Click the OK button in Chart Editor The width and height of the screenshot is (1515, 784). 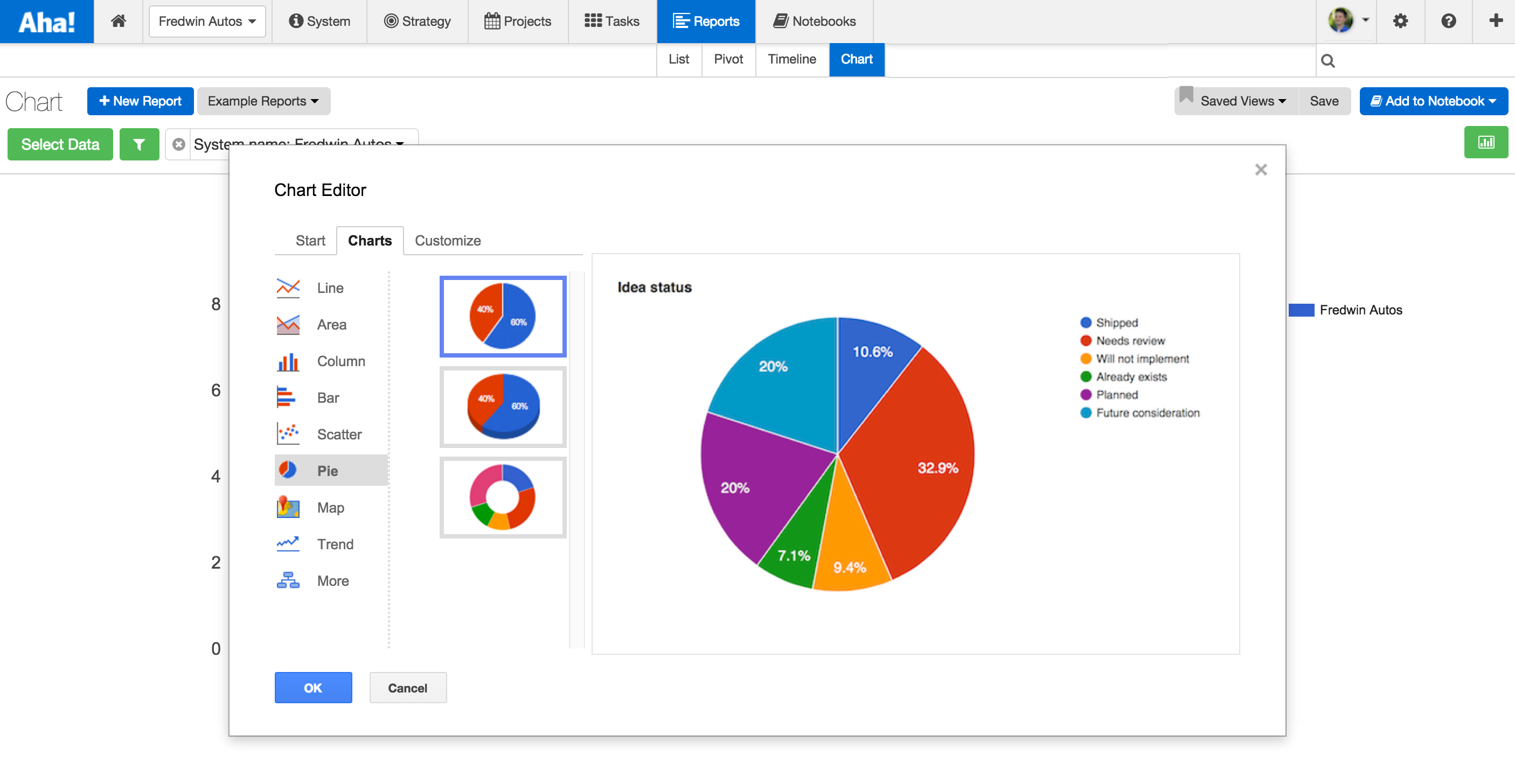click(x=313, y=688)
